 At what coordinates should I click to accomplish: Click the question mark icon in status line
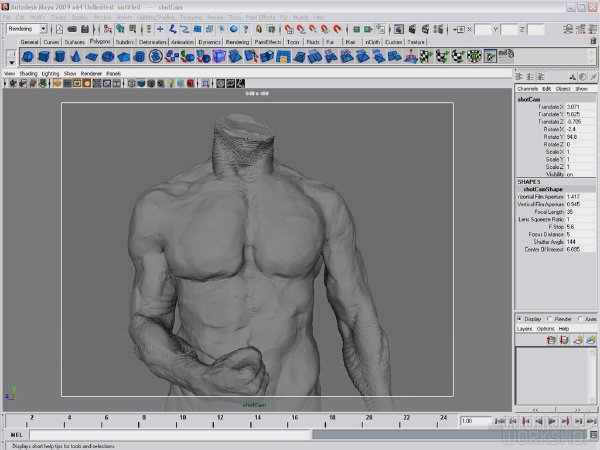pyautogui.click(x=246, y=29)
